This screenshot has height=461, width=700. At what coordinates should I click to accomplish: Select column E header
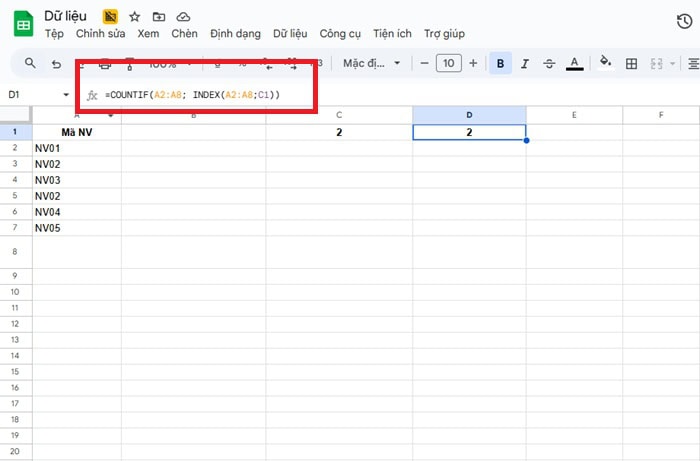click(574, 115)
